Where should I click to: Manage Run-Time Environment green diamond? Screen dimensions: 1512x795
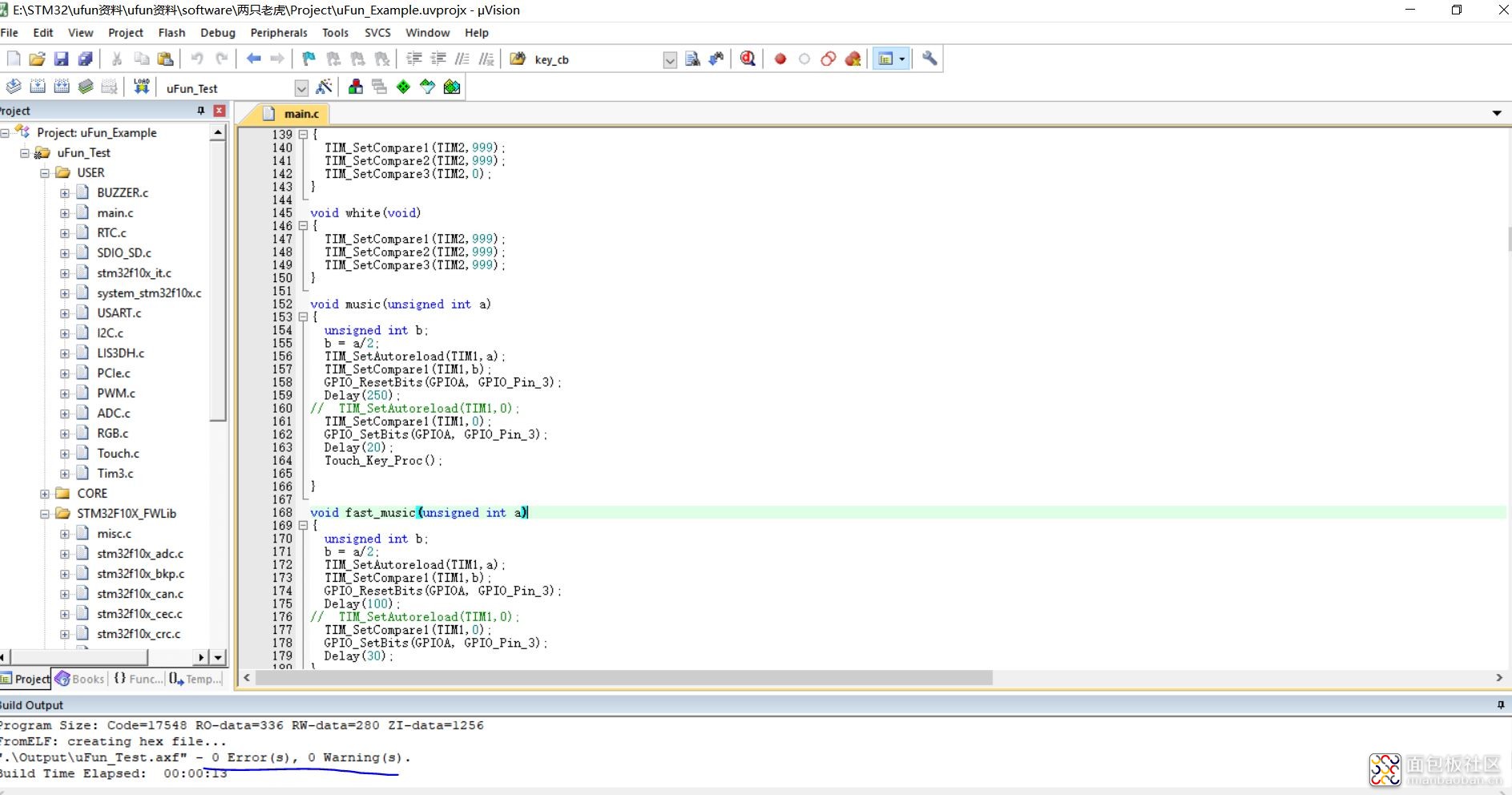click(x=404, y=87)
